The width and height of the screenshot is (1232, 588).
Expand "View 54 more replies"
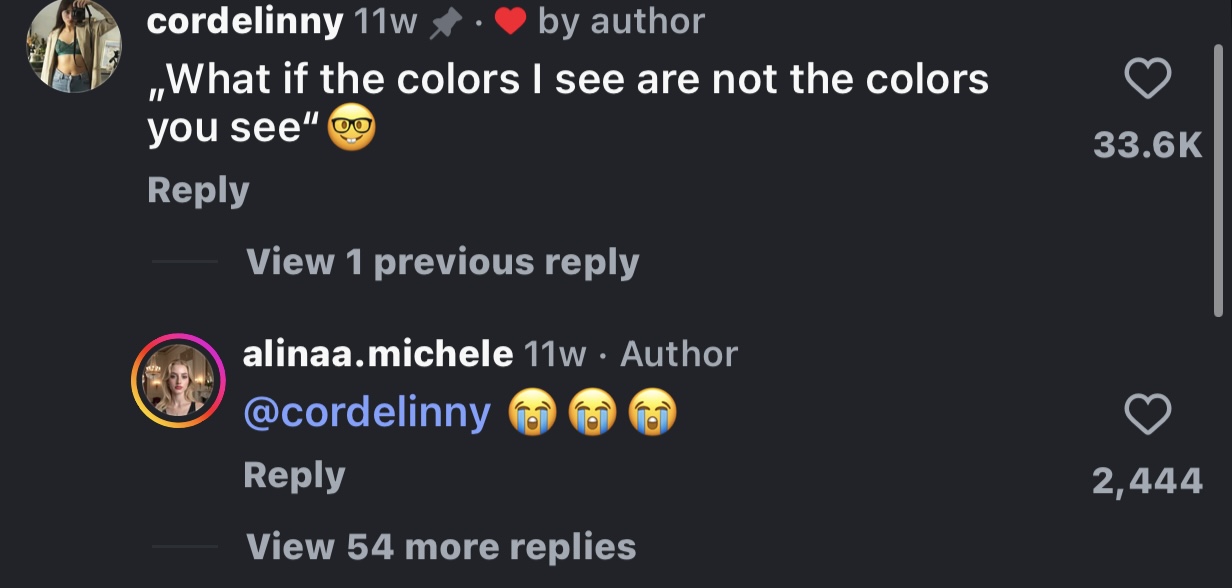tap(441, 546)
